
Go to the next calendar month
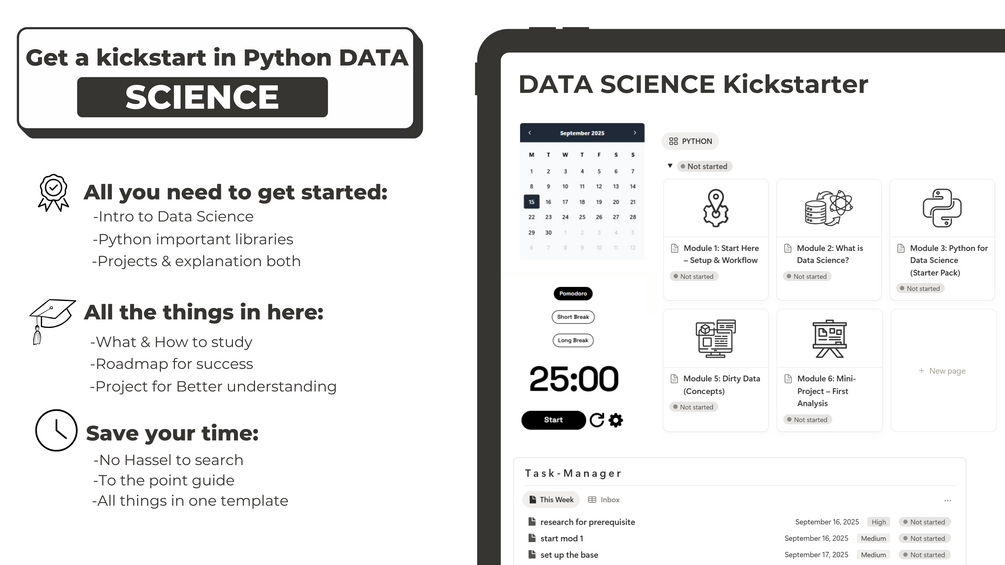pos(634,133)
